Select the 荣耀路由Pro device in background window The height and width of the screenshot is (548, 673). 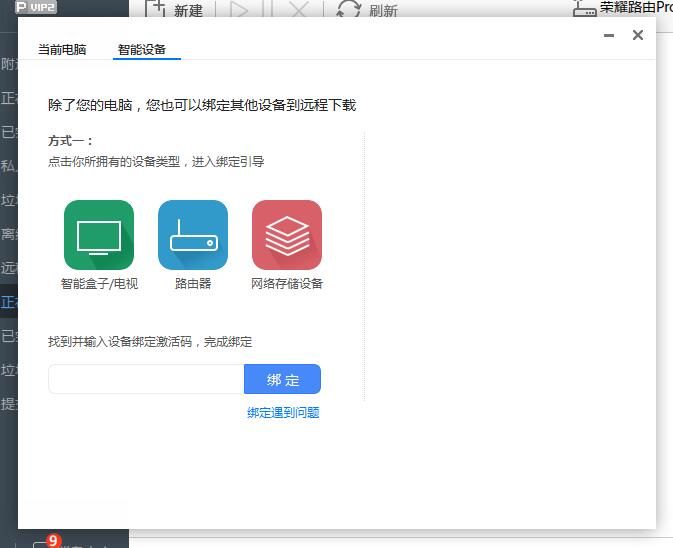623,8
